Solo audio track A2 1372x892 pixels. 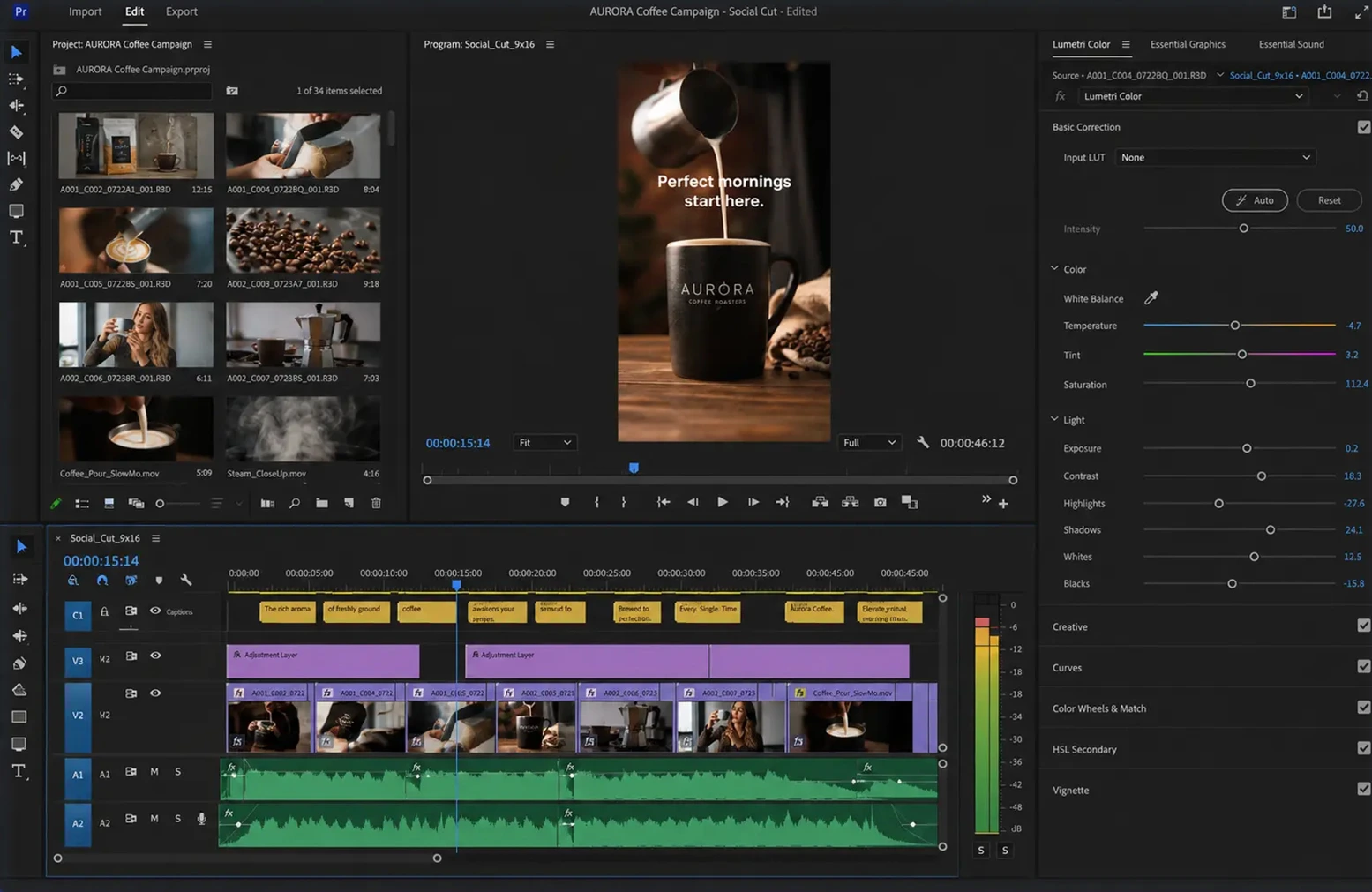[x=177, y=819]
